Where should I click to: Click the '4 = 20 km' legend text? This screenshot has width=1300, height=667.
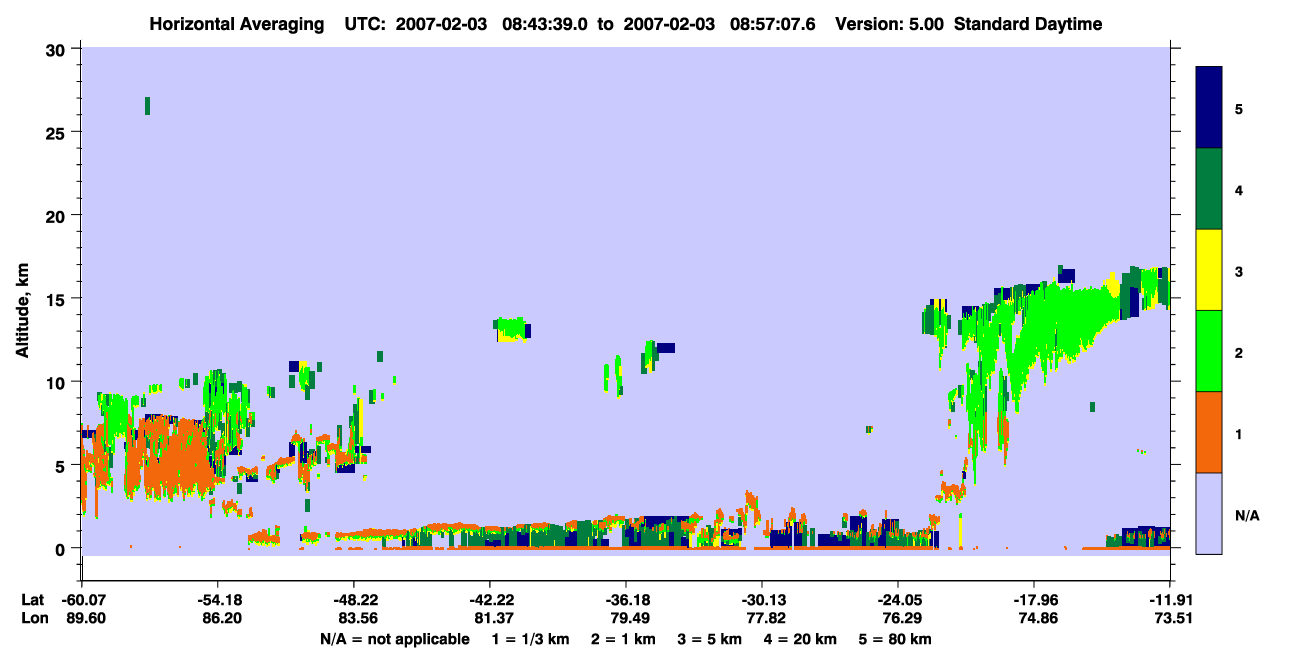click(x=800, y=639)
